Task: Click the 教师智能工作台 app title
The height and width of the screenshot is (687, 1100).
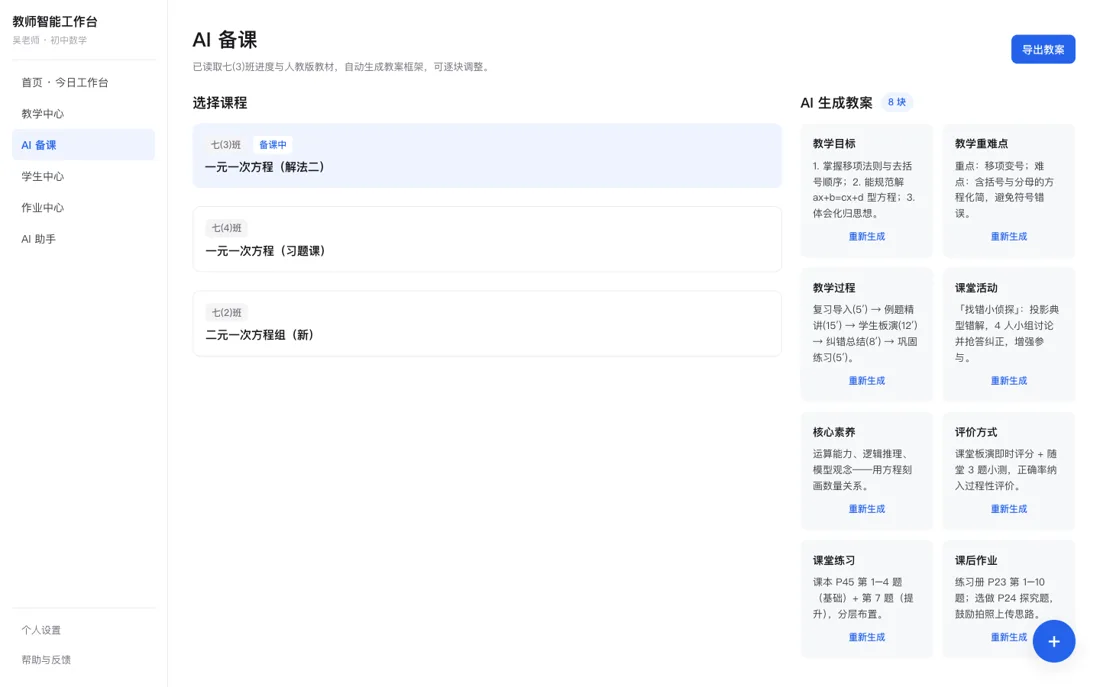Action: [x=55, y=22]
